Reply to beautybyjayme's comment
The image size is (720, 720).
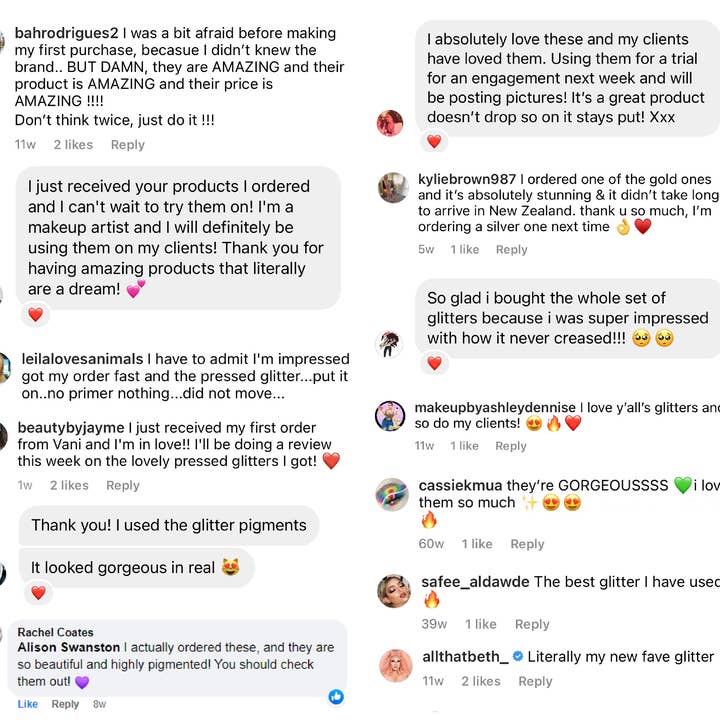[123, 486]
